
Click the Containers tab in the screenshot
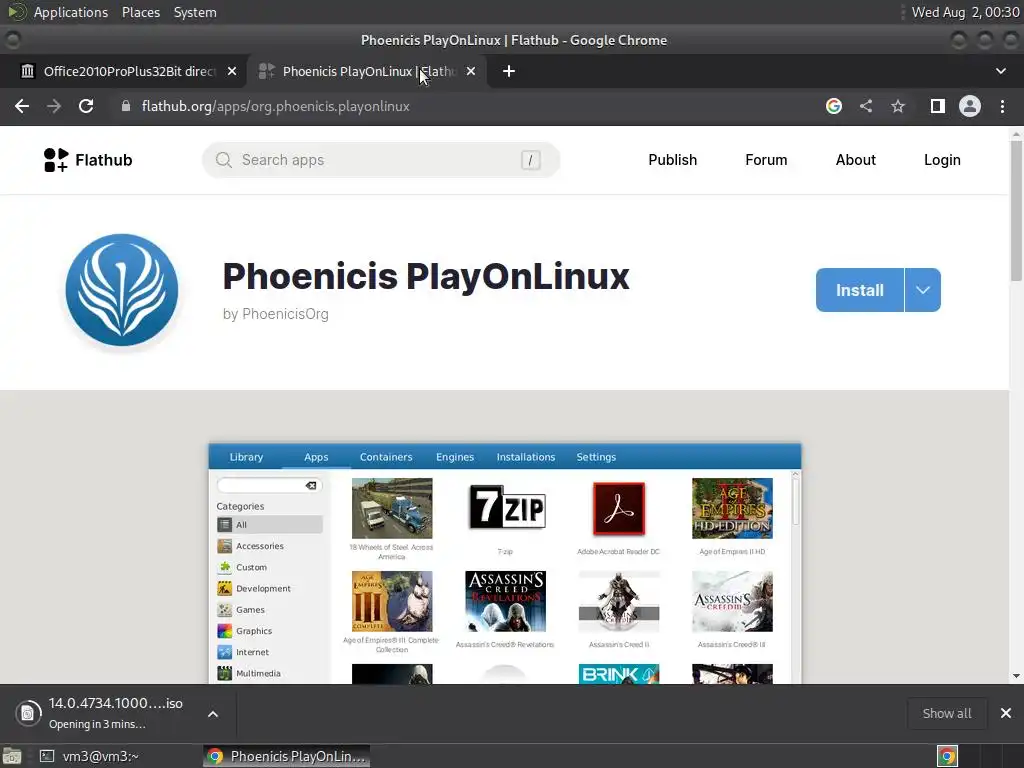click(x=386, y=457)
